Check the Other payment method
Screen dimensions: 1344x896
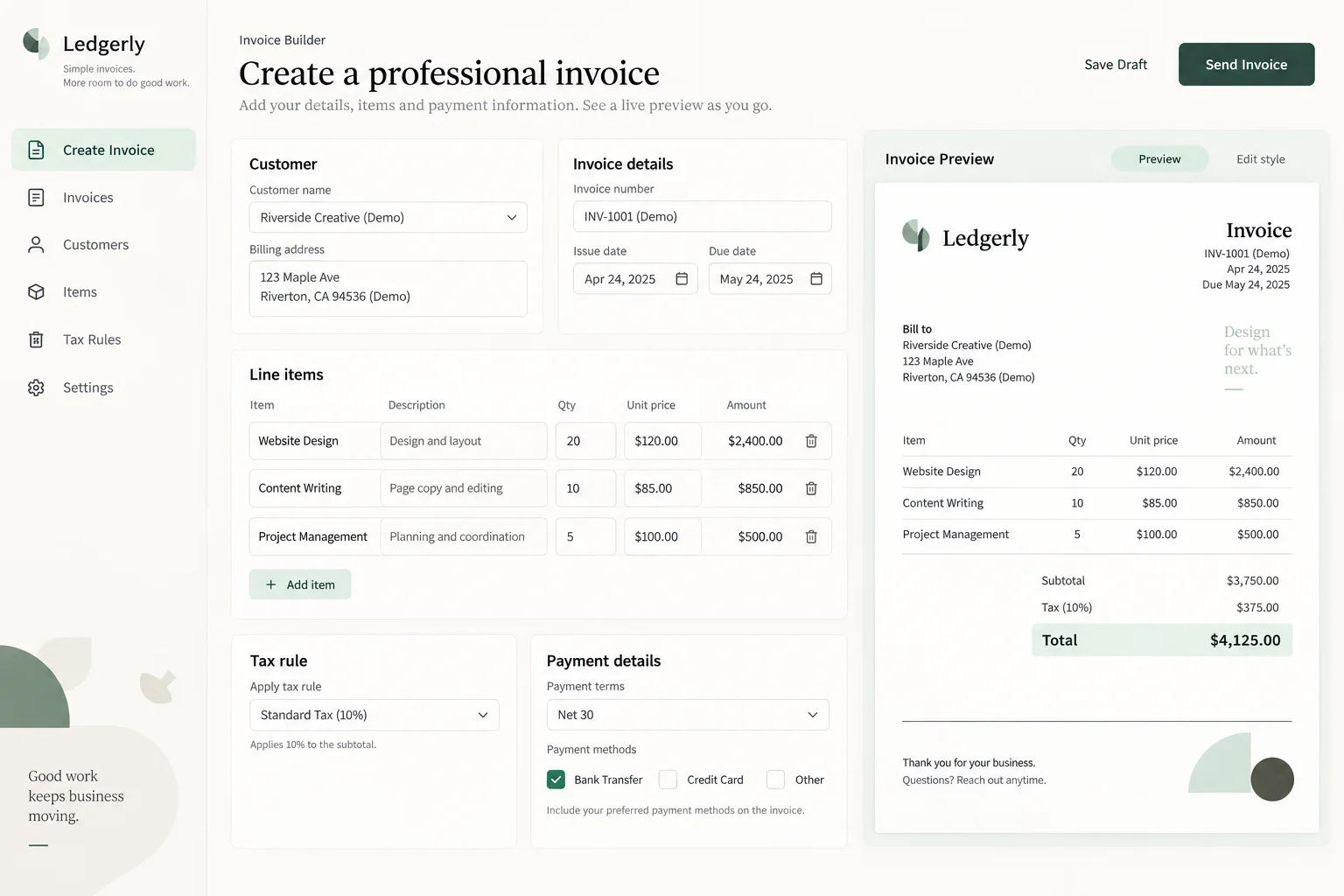[775, 780]
